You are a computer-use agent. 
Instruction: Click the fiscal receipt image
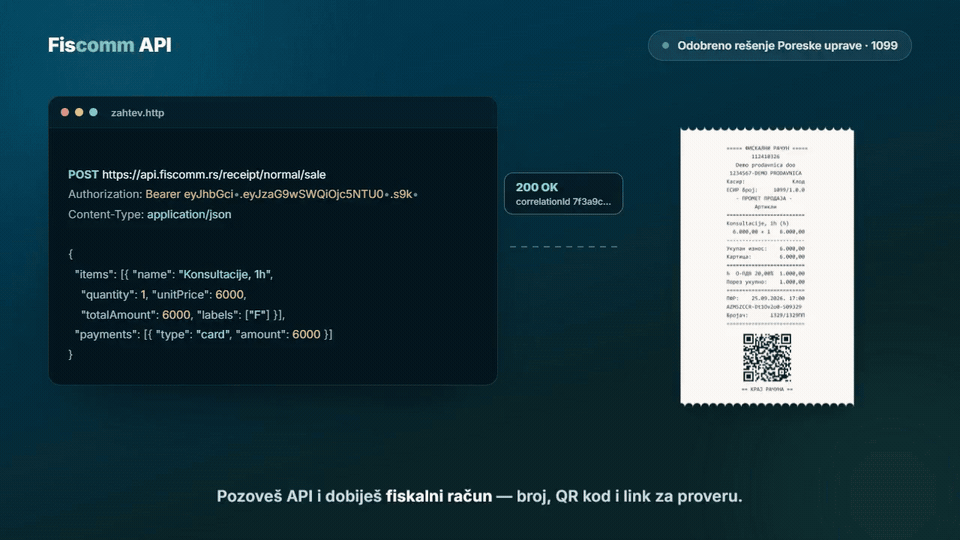click(x=767, y=267)
